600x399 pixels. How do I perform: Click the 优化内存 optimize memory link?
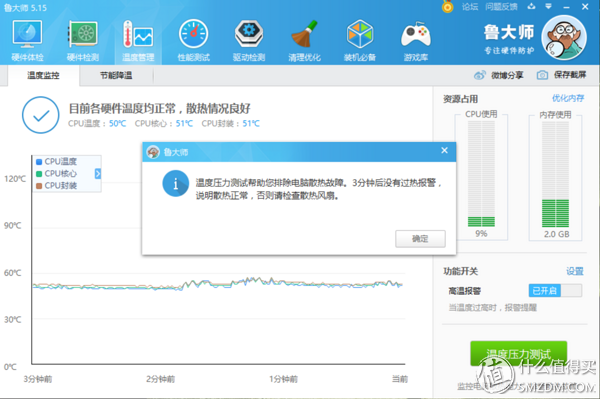[x=568, y=98]
